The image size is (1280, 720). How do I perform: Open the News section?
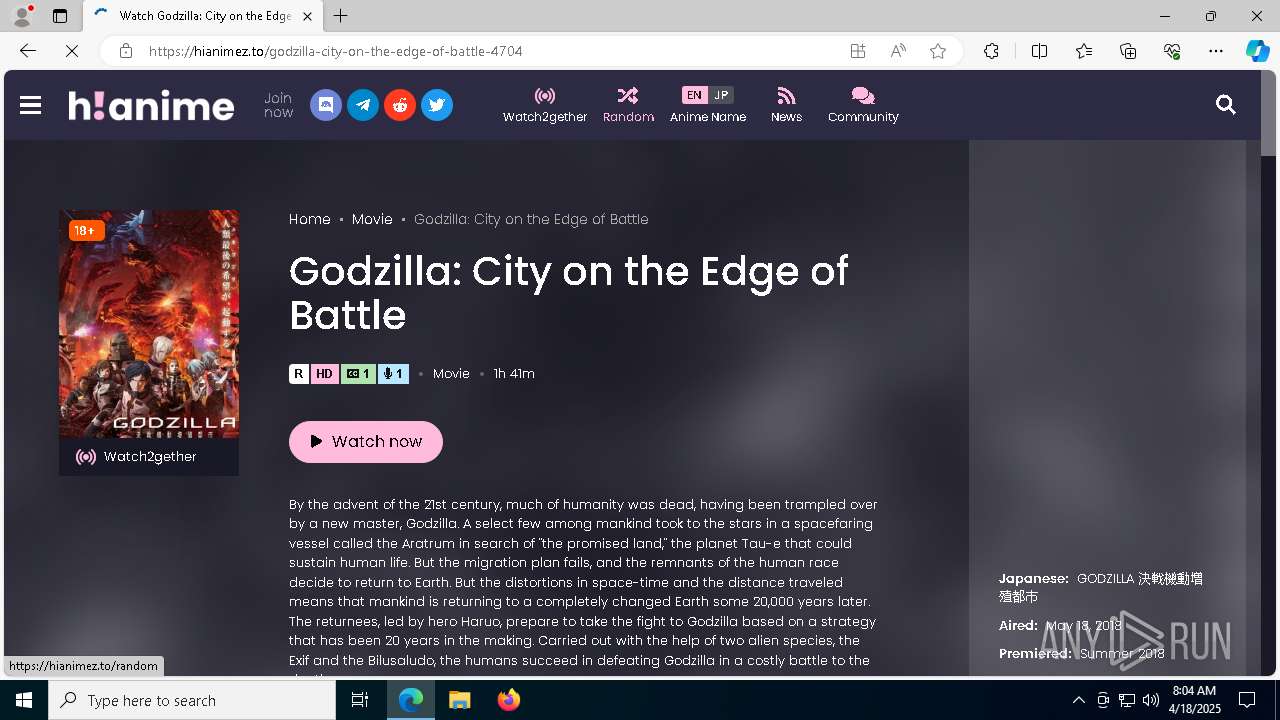[786, 105]
